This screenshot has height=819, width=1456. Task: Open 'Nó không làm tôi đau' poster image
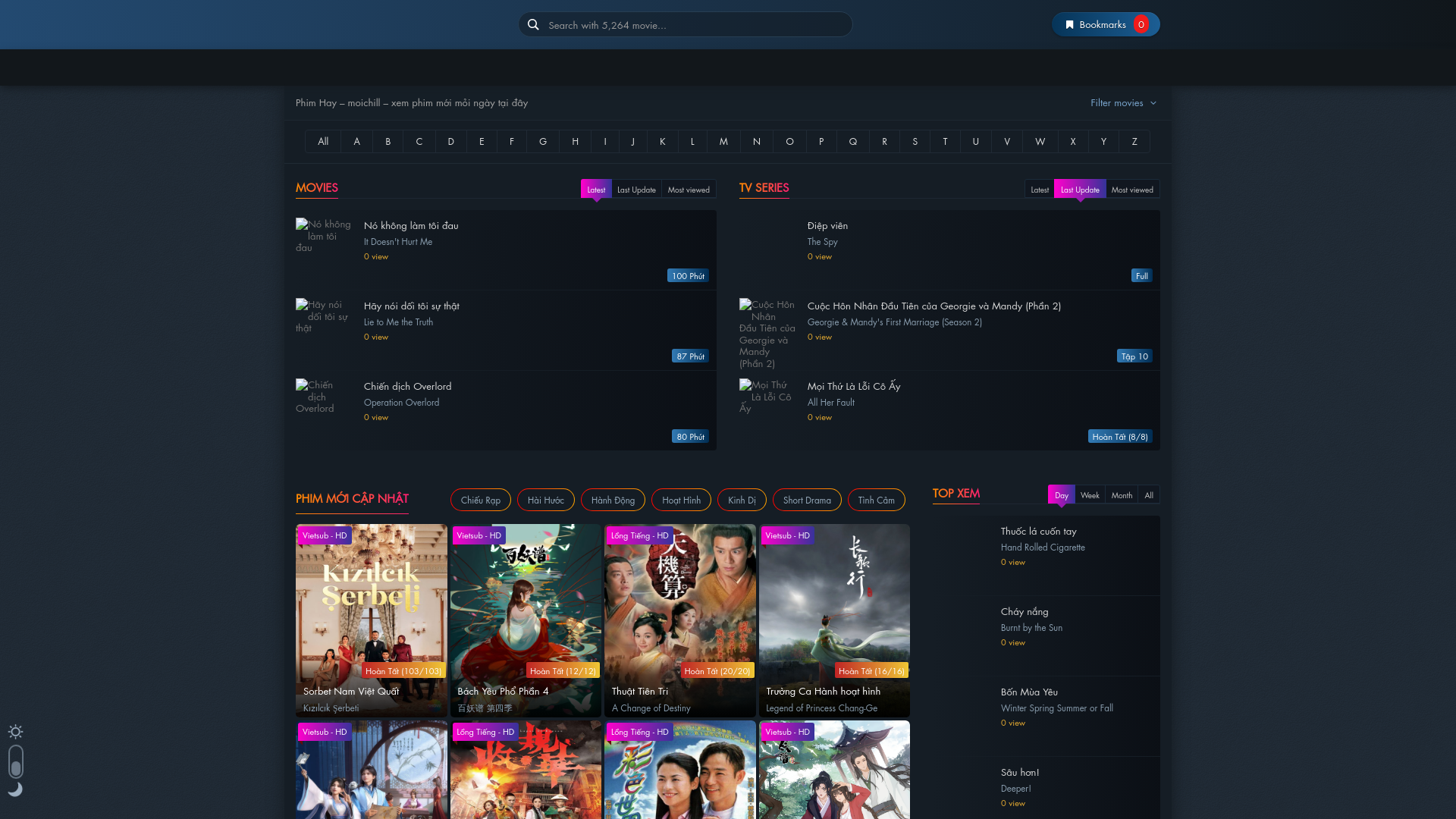(x=324, y=236)
